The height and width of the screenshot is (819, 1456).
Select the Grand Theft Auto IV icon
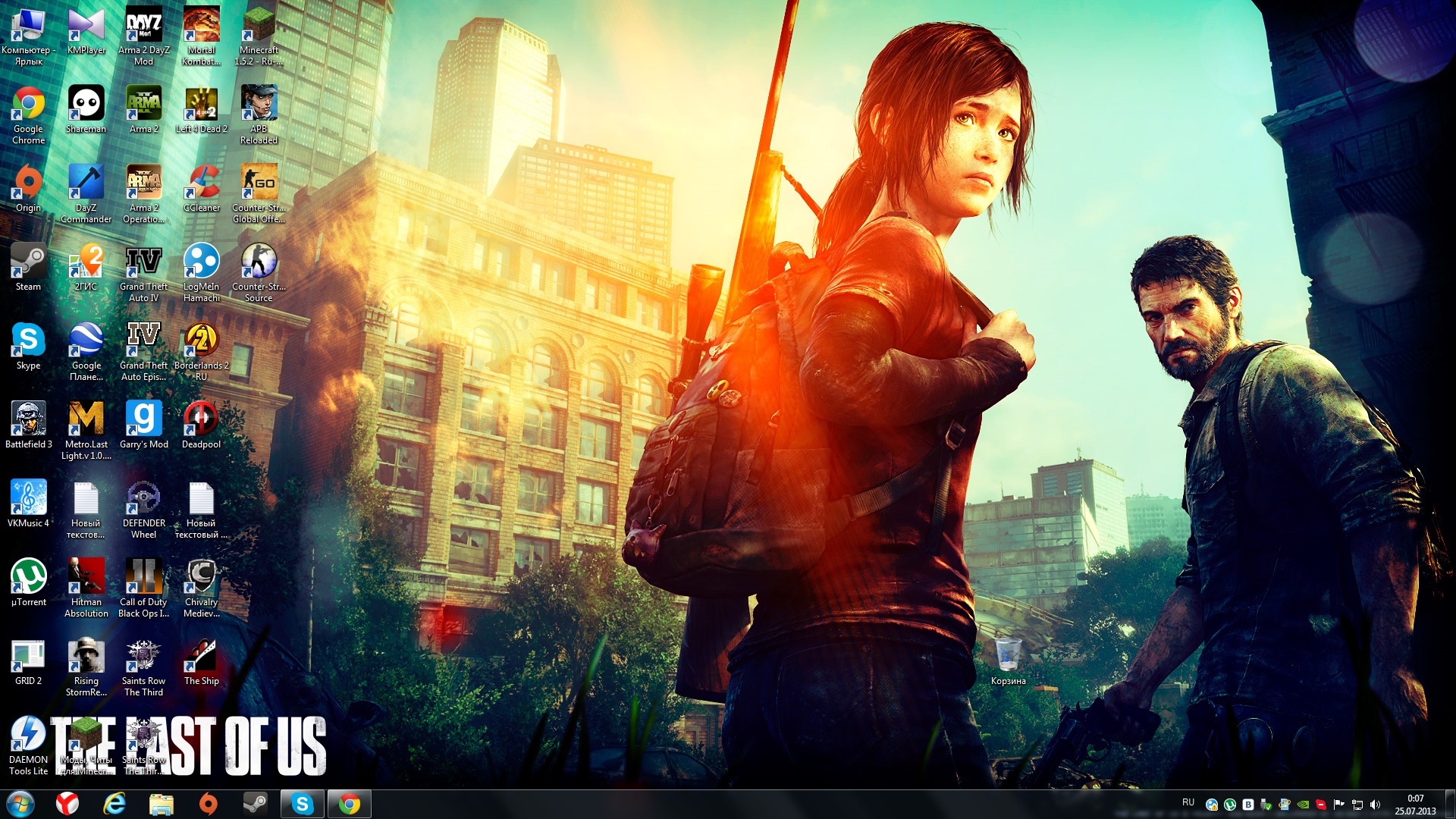click(x=144, y=273)
